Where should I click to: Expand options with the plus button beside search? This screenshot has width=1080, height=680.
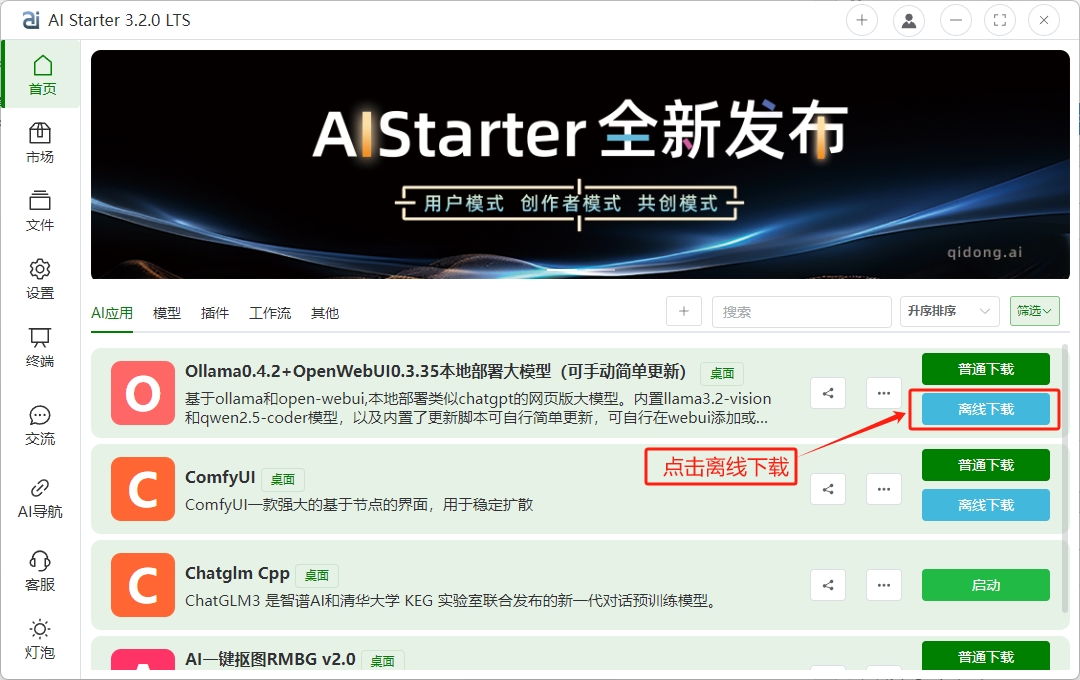684,311
